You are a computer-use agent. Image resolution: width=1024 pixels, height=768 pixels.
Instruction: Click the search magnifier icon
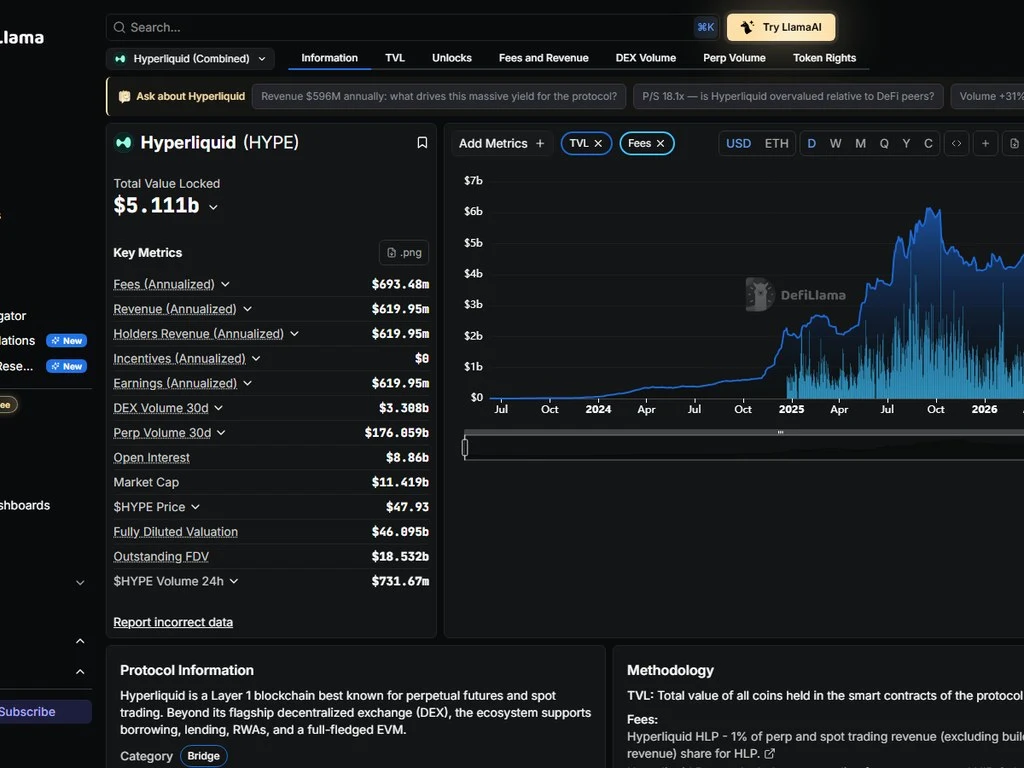click(x=119, y=27)
